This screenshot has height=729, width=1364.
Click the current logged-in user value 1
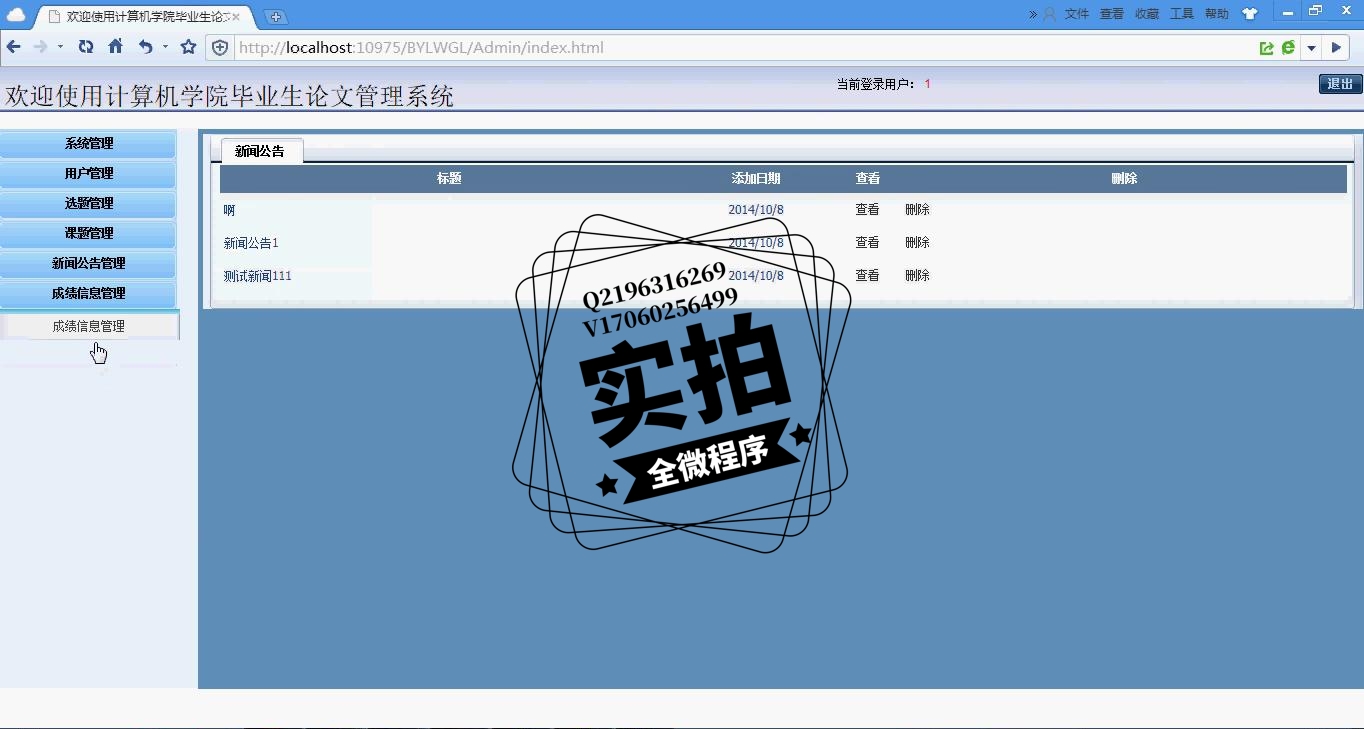point(927,84)
